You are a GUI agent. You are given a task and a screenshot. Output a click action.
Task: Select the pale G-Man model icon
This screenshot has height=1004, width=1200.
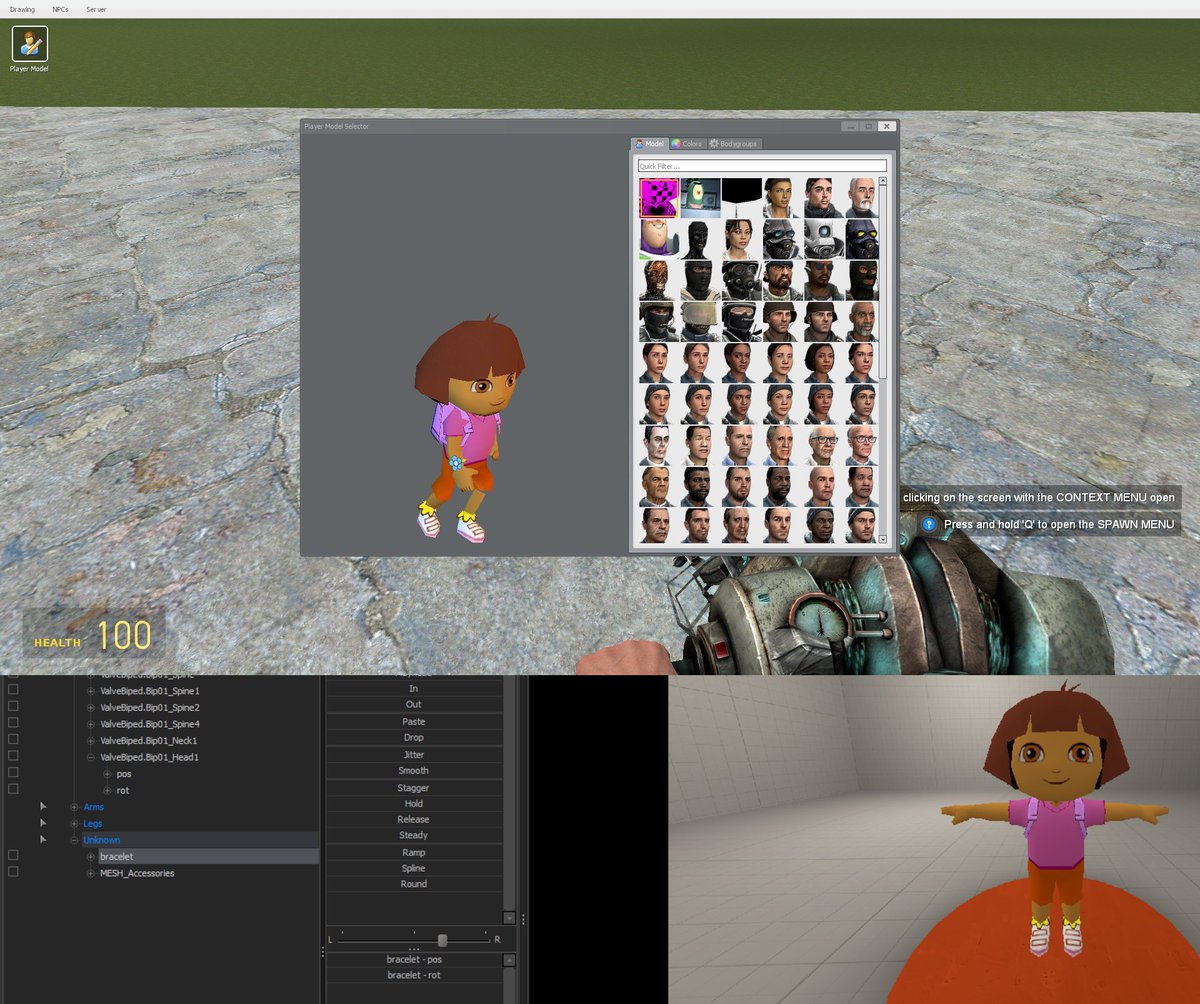[659, 444]
